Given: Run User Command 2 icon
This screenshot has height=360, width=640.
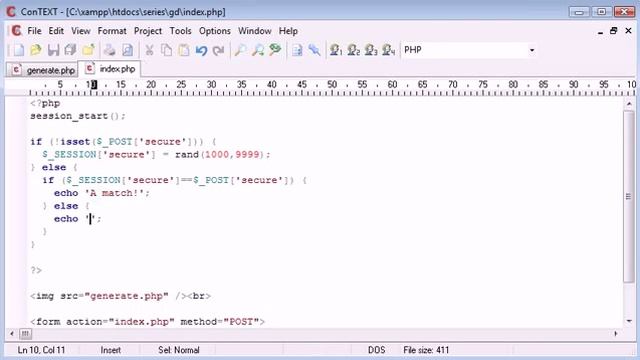Looking at the screenshot, I should coord(353,50).
